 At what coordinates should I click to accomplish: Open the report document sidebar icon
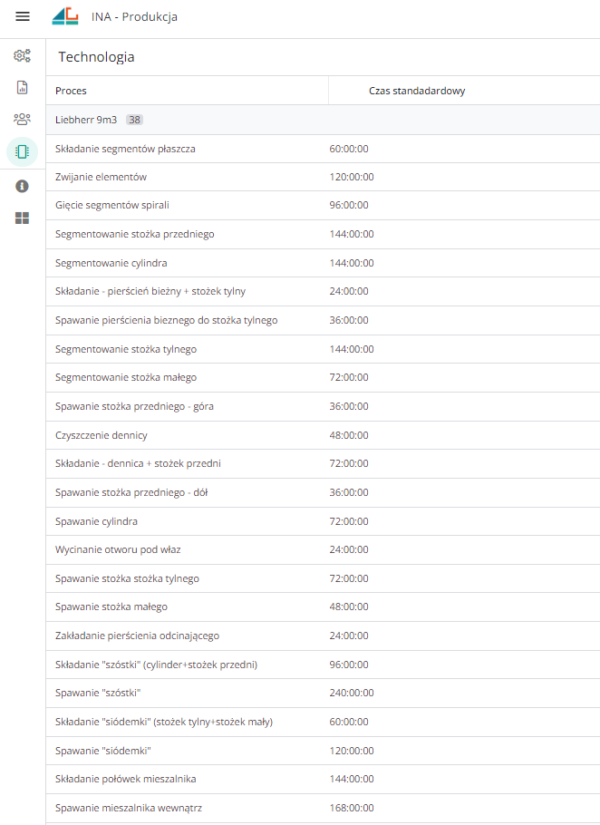(22, 88)
